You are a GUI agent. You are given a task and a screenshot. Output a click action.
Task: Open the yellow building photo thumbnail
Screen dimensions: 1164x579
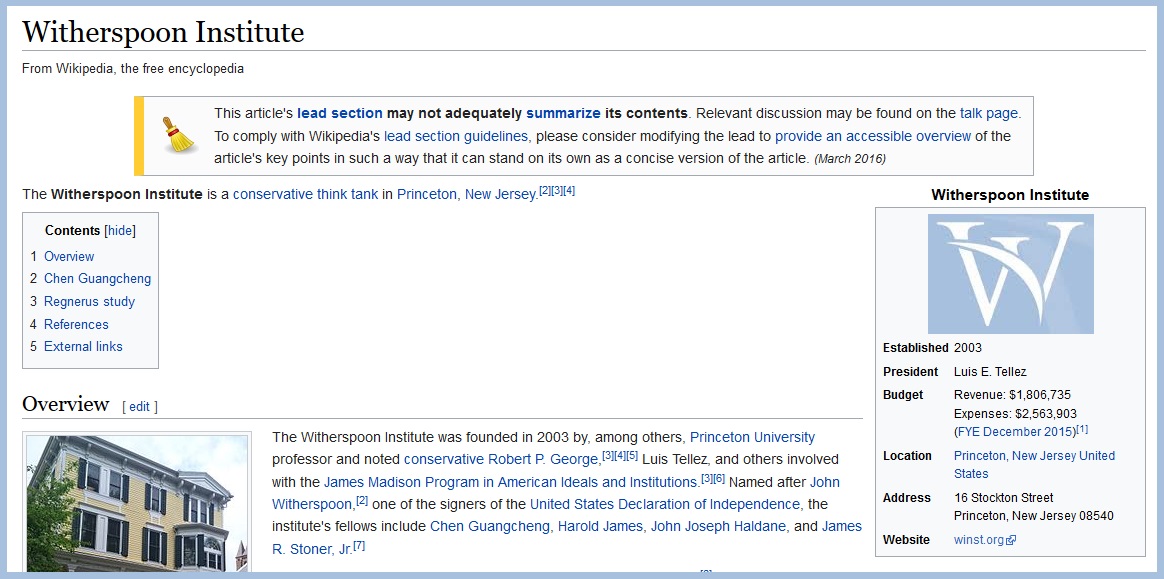point(137,503)
